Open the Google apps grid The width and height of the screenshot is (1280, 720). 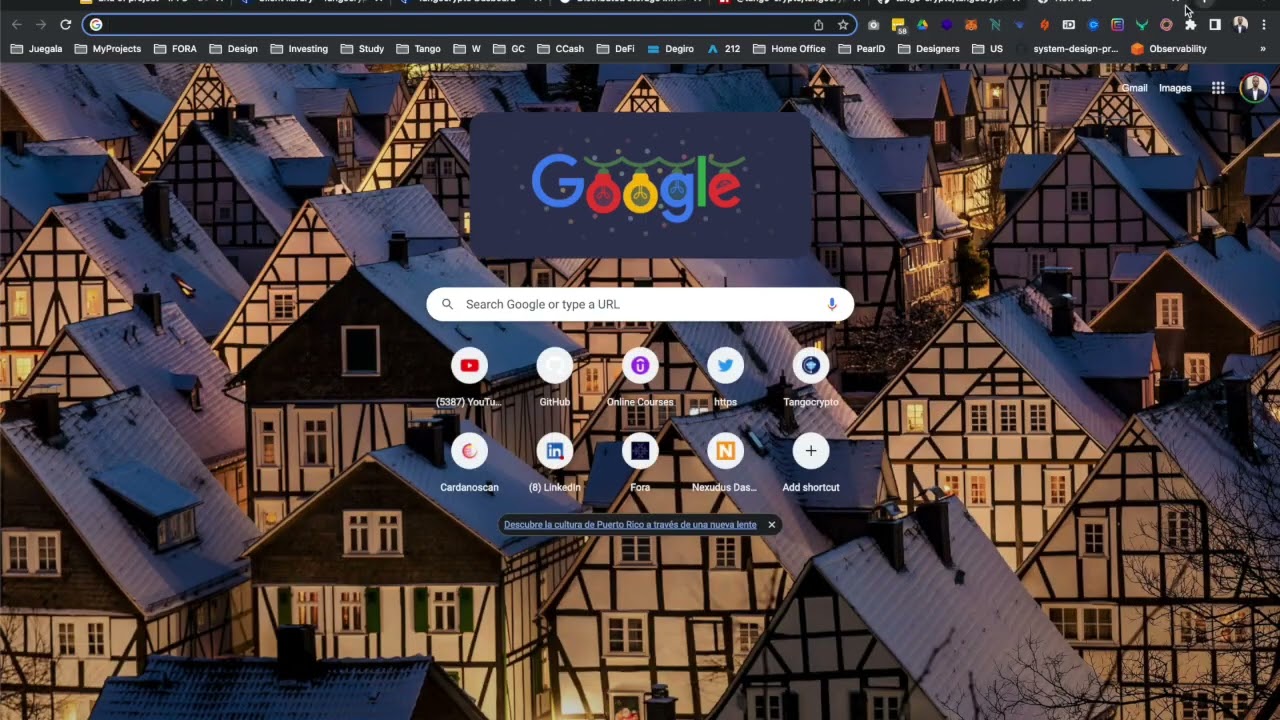1218,88
